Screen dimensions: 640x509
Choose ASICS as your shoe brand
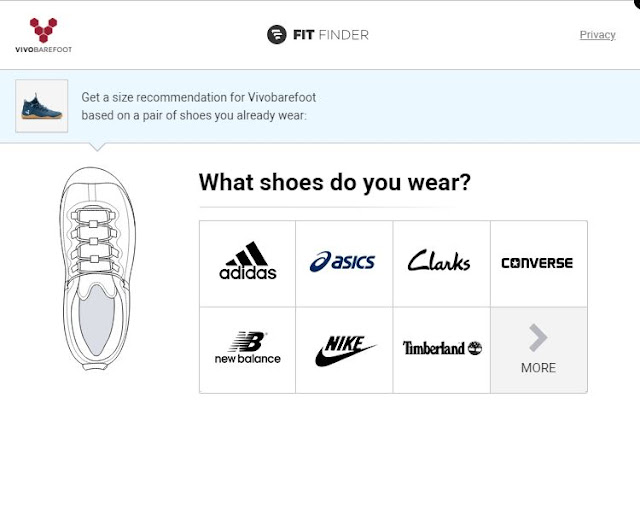[343, 263]
